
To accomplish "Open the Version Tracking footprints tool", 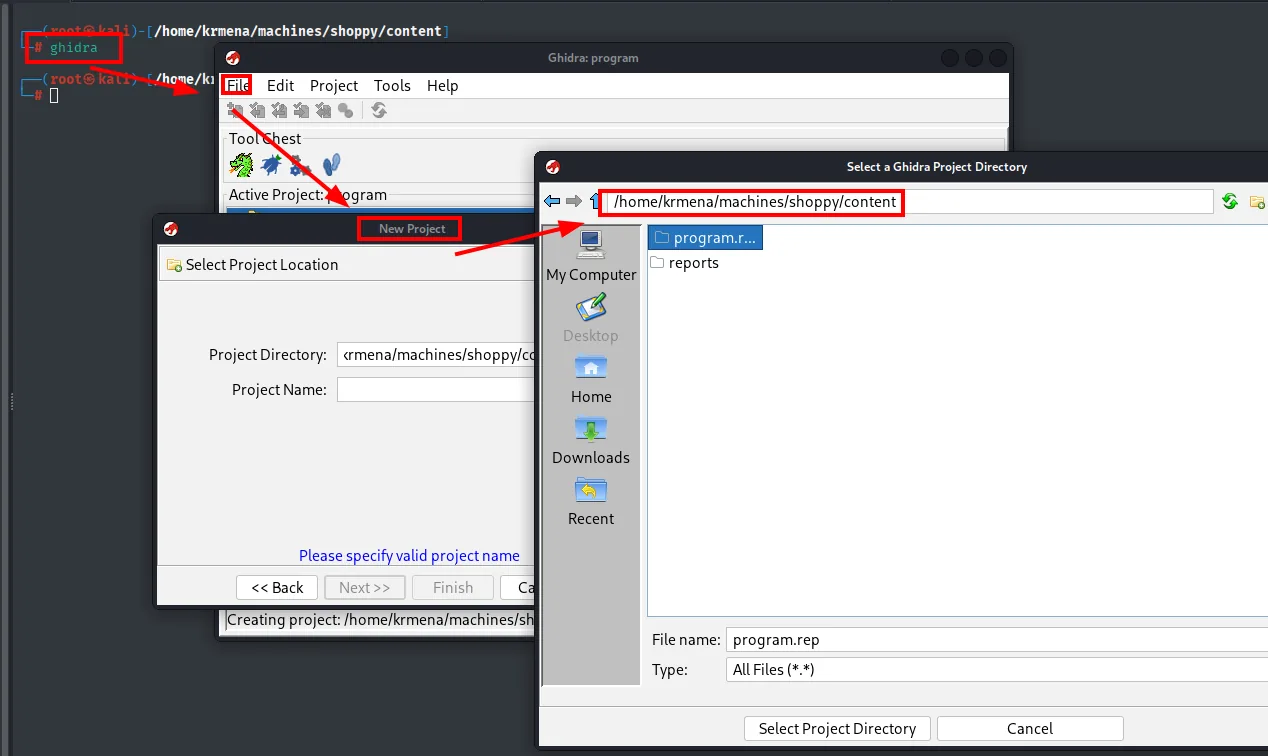I will pyautogui.click(x=332, y=165).
